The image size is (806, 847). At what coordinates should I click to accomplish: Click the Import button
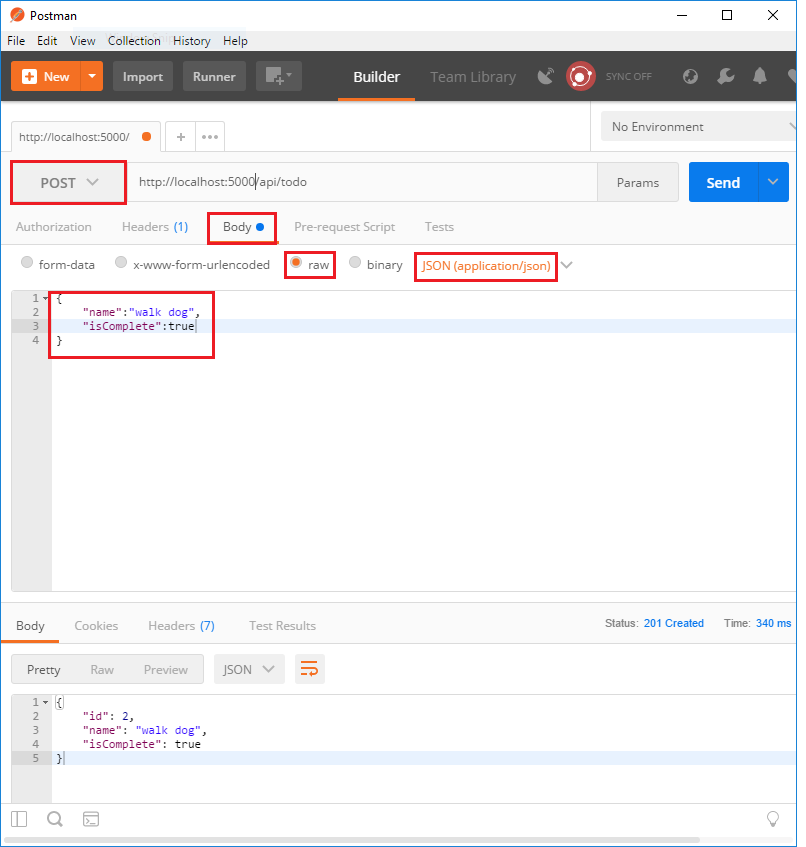point(143,77)
